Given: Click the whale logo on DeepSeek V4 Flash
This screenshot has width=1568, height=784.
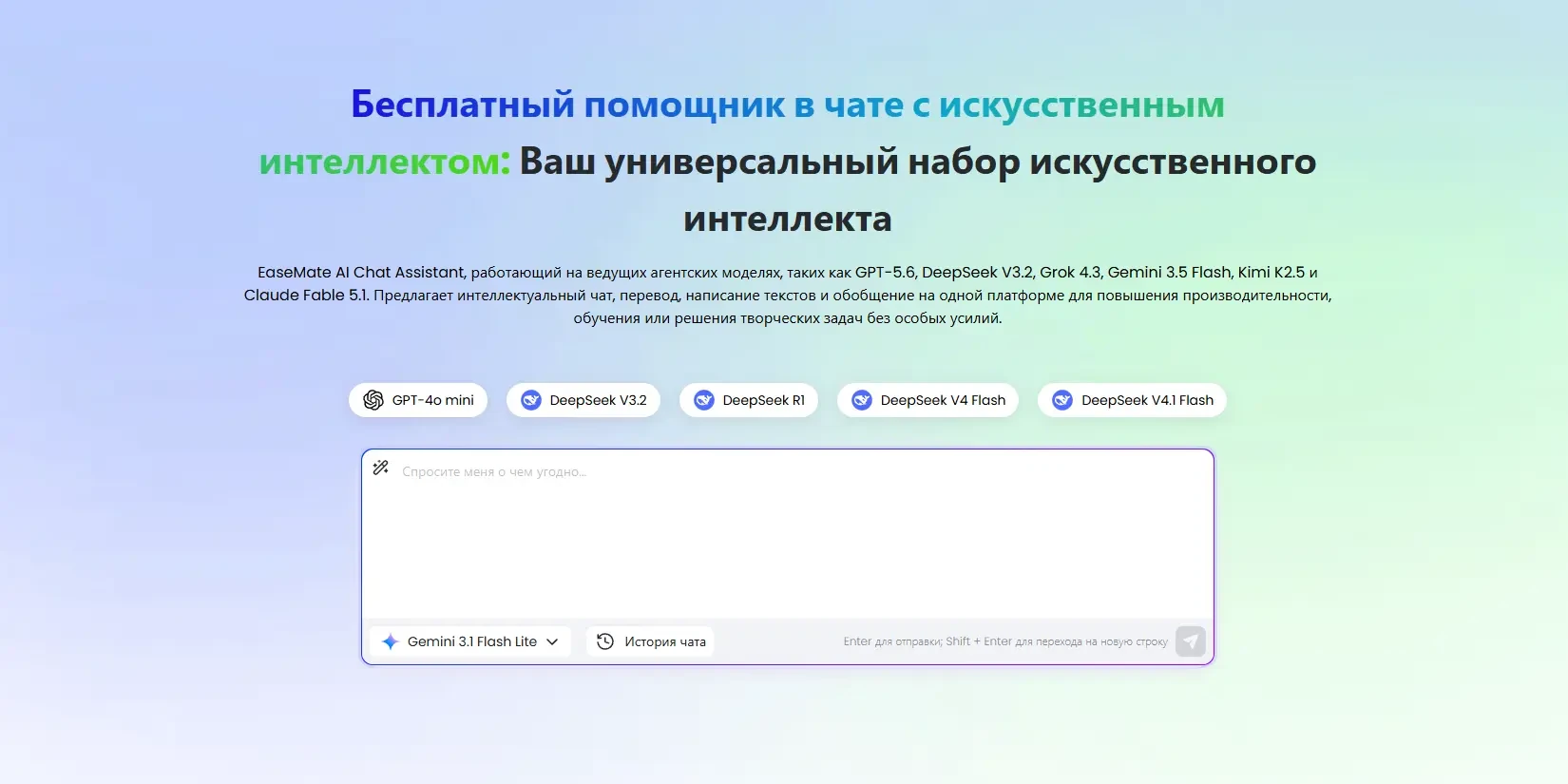Looking at the screenshot, I should [862, 400].
